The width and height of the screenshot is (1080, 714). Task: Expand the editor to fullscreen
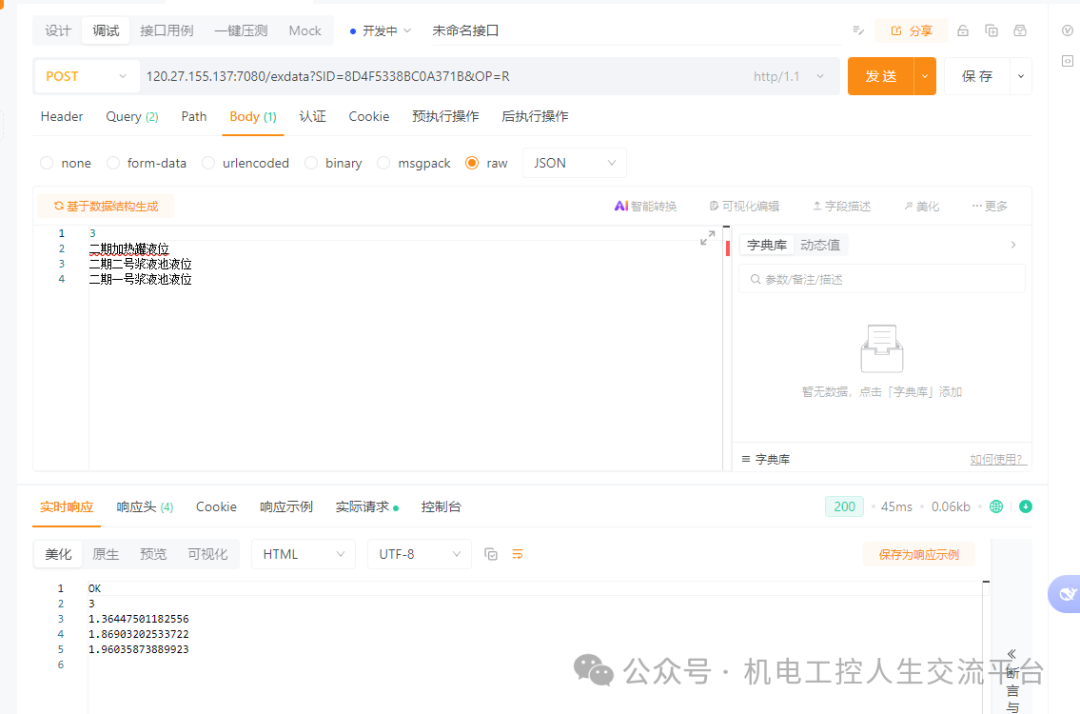point(707,238)
